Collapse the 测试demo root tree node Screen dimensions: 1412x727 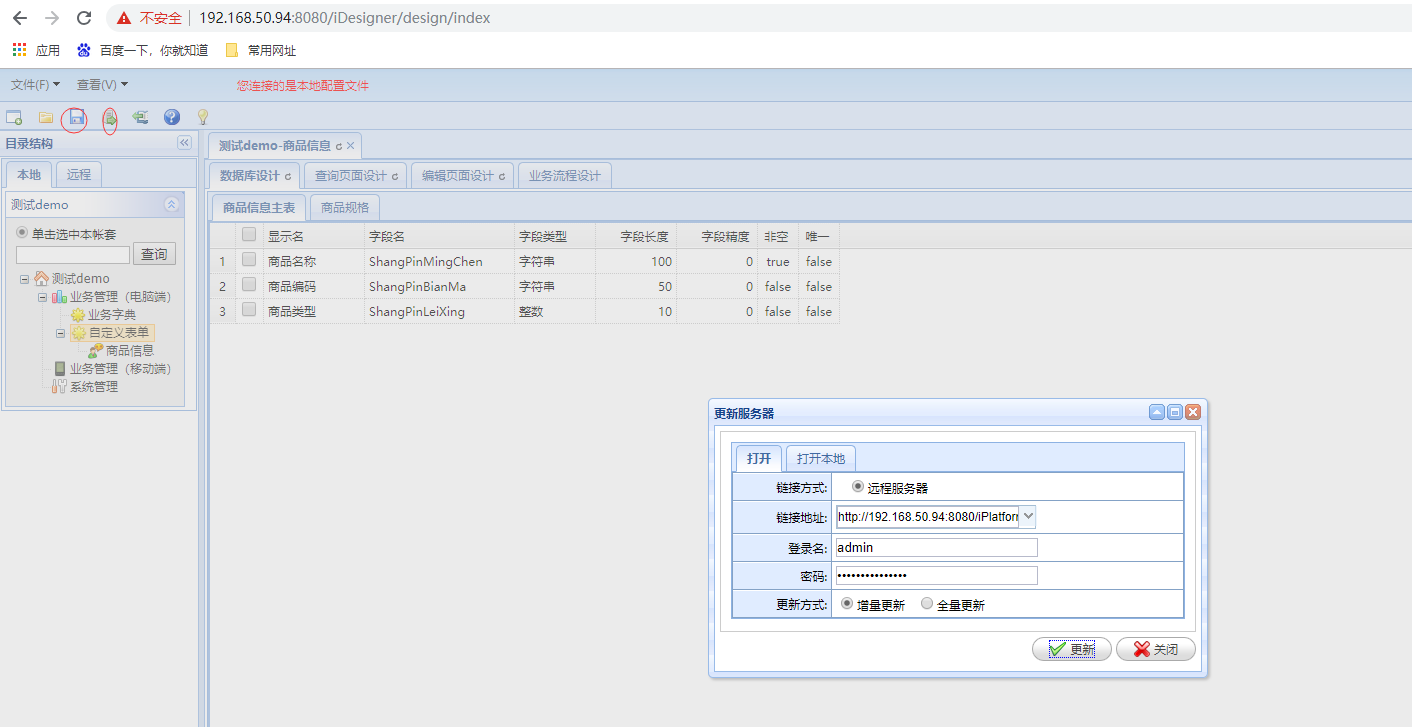pyautogui.click(x=24, y=279)
